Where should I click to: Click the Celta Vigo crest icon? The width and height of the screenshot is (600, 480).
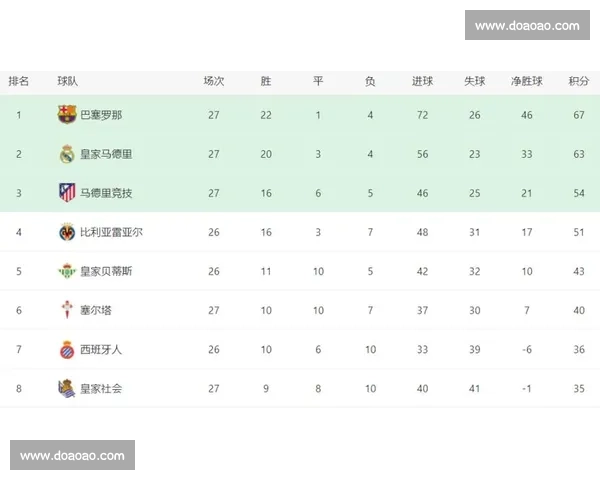click(67, 310)
